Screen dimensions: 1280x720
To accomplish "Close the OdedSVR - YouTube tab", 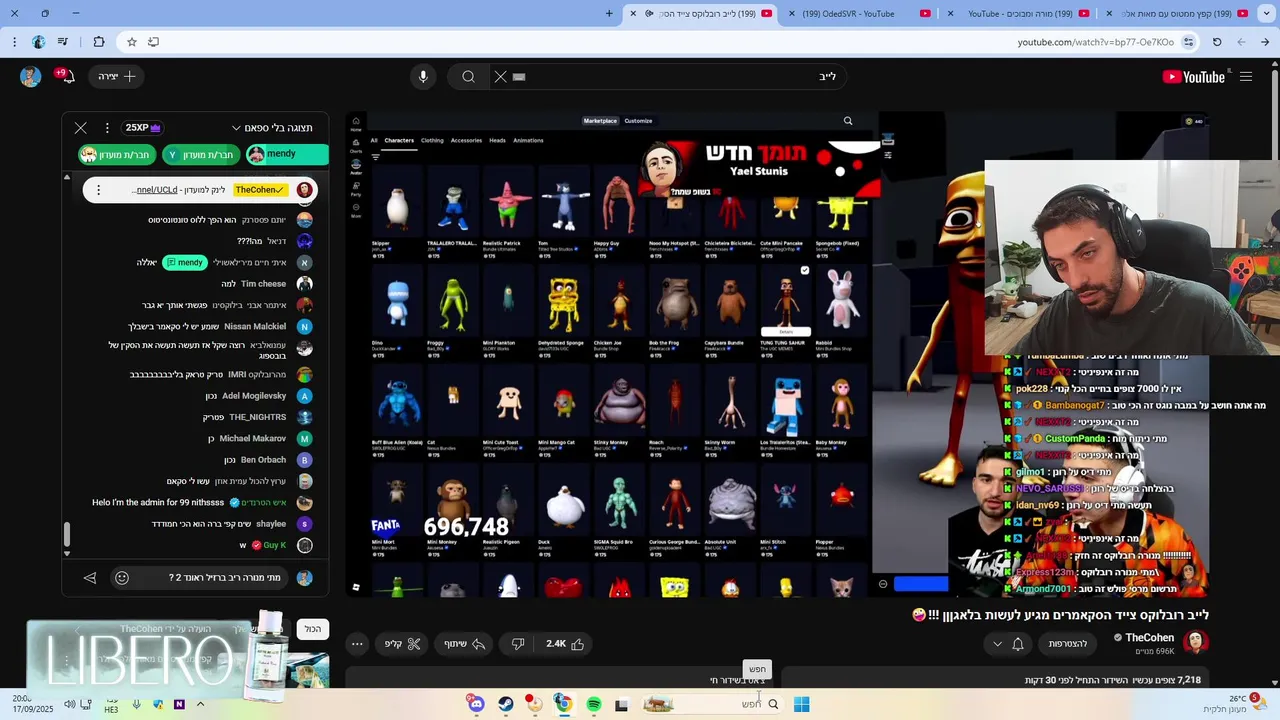I will click(793, 13).
